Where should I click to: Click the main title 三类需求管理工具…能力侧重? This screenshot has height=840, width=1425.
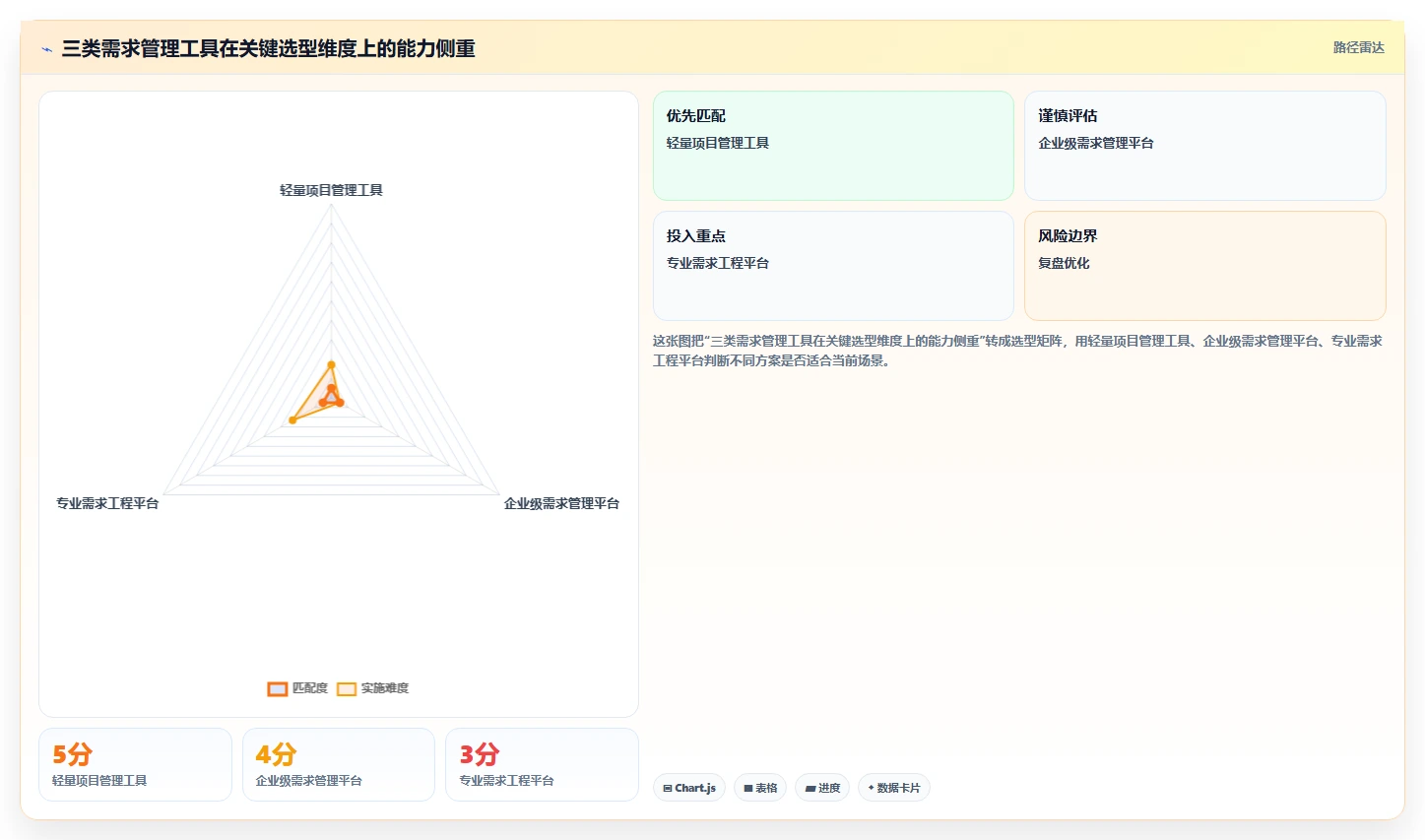pos(268,48)
